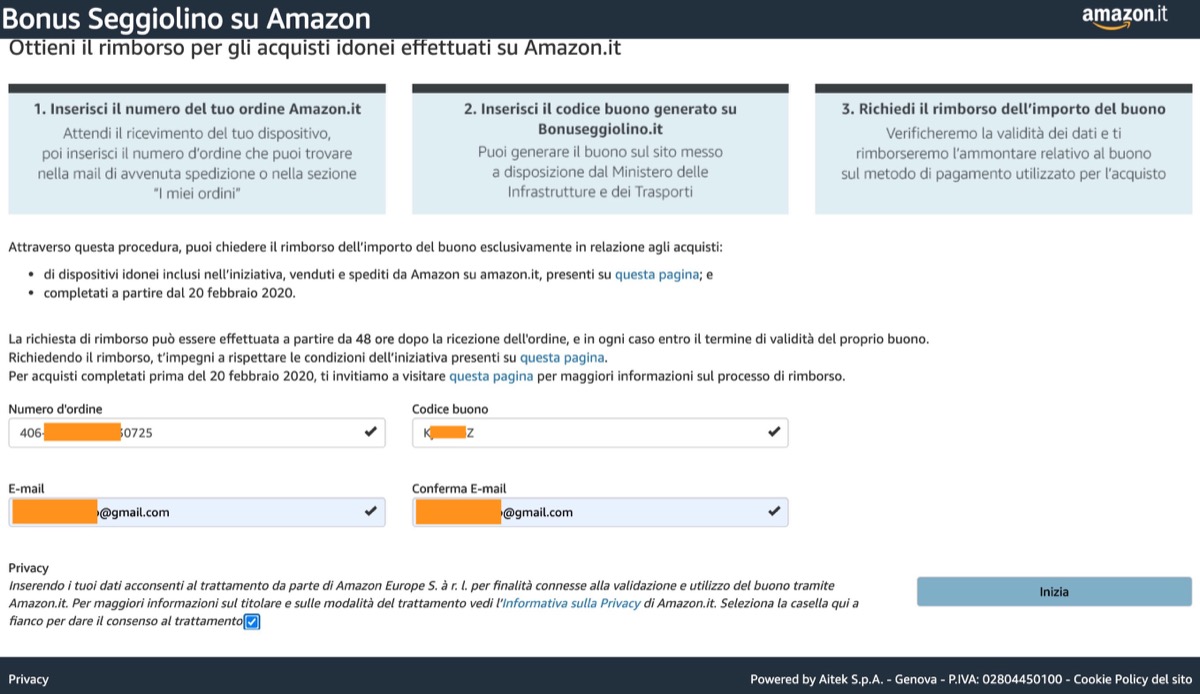Image resolution: width=1200 pixels, height=694 pixels.
Task: Select step 2 voucher code info panel
Action: coord(600,149)
